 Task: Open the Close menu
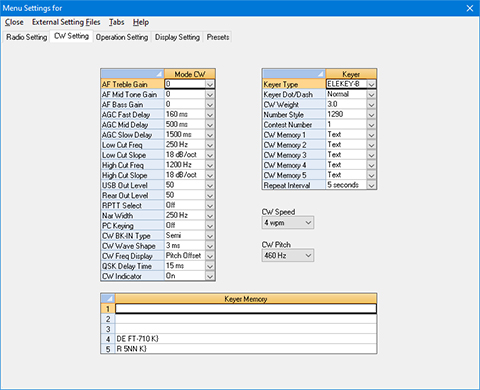click(14, 22)
